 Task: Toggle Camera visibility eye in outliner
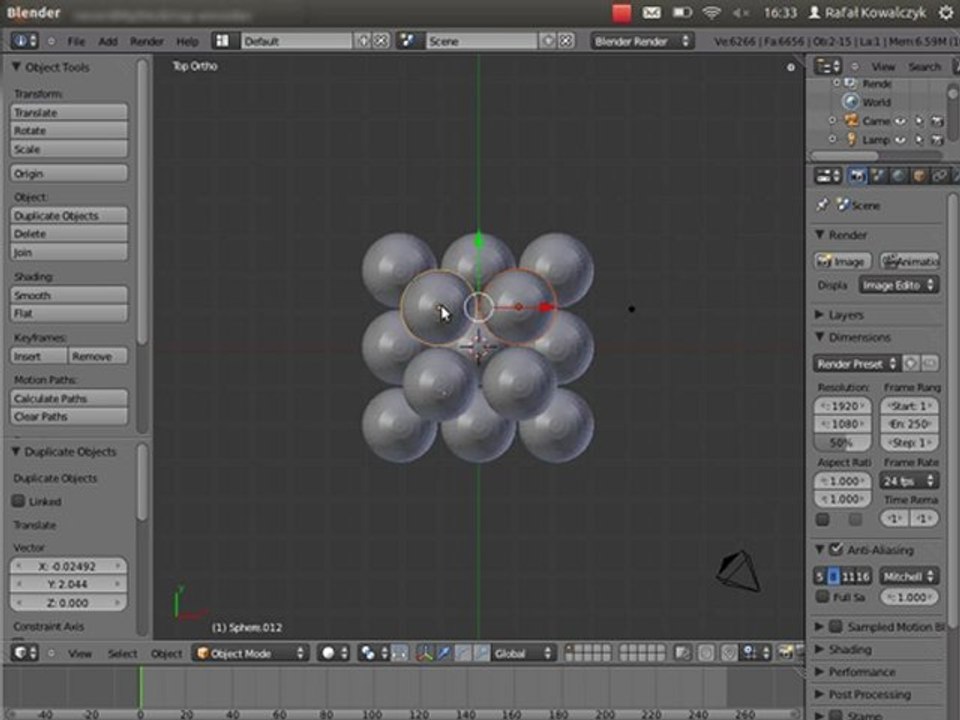[x=900, y=121]
